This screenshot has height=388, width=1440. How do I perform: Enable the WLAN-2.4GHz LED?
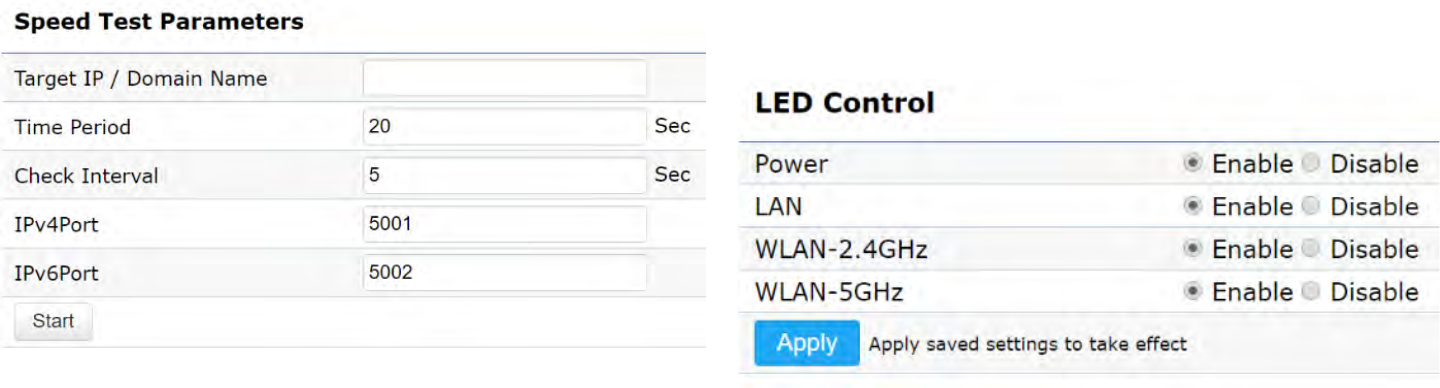[x=1192, y=249]
